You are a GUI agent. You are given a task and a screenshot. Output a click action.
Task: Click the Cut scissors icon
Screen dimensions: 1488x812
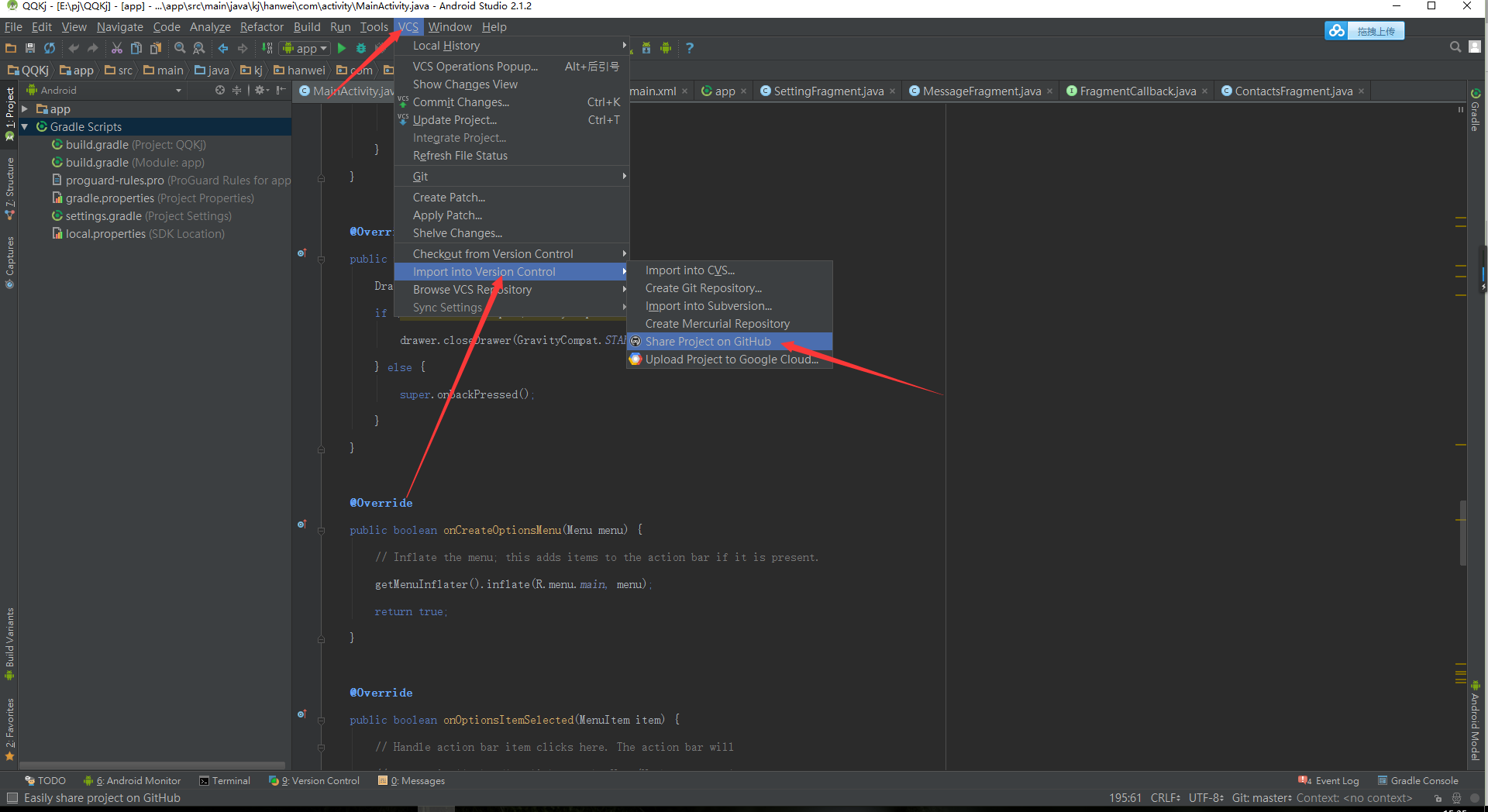(116, 48)
